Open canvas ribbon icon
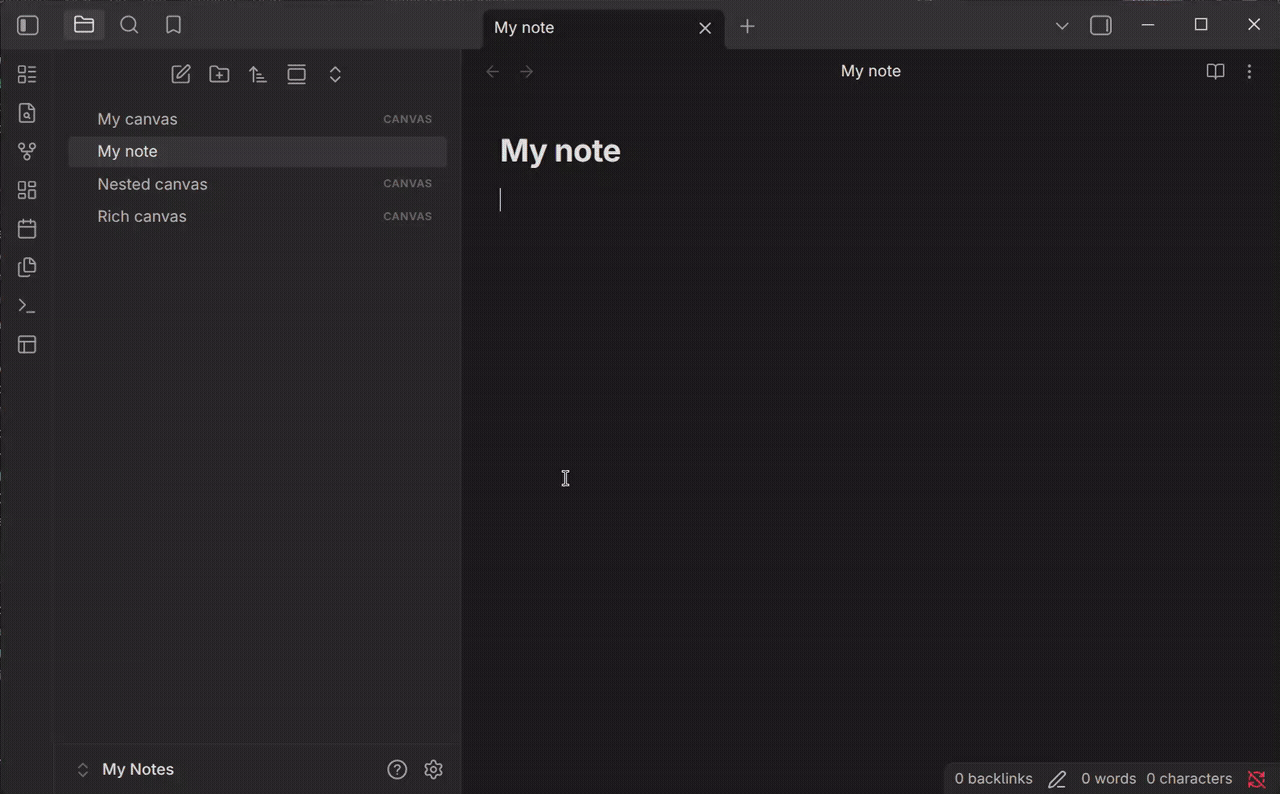The height and width of the screenshot is (794, 1280). (x=27, y=190)
